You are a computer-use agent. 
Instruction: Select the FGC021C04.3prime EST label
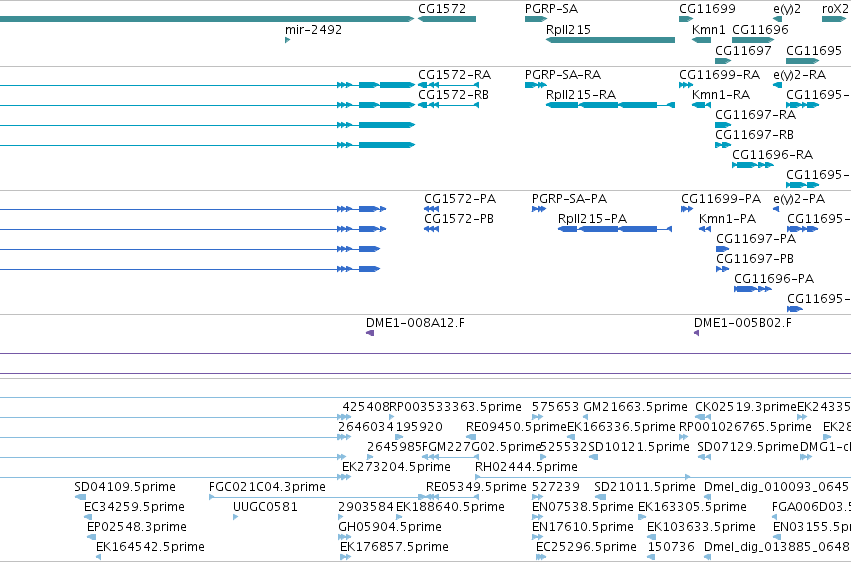coord(267,487)
